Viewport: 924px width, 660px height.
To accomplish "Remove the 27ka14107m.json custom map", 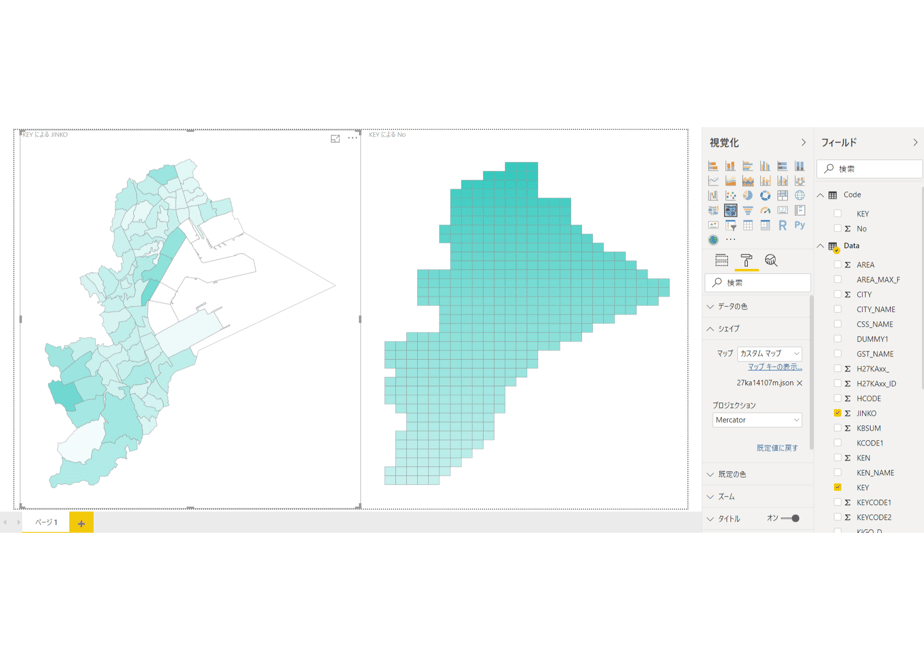I will (800, 383).
